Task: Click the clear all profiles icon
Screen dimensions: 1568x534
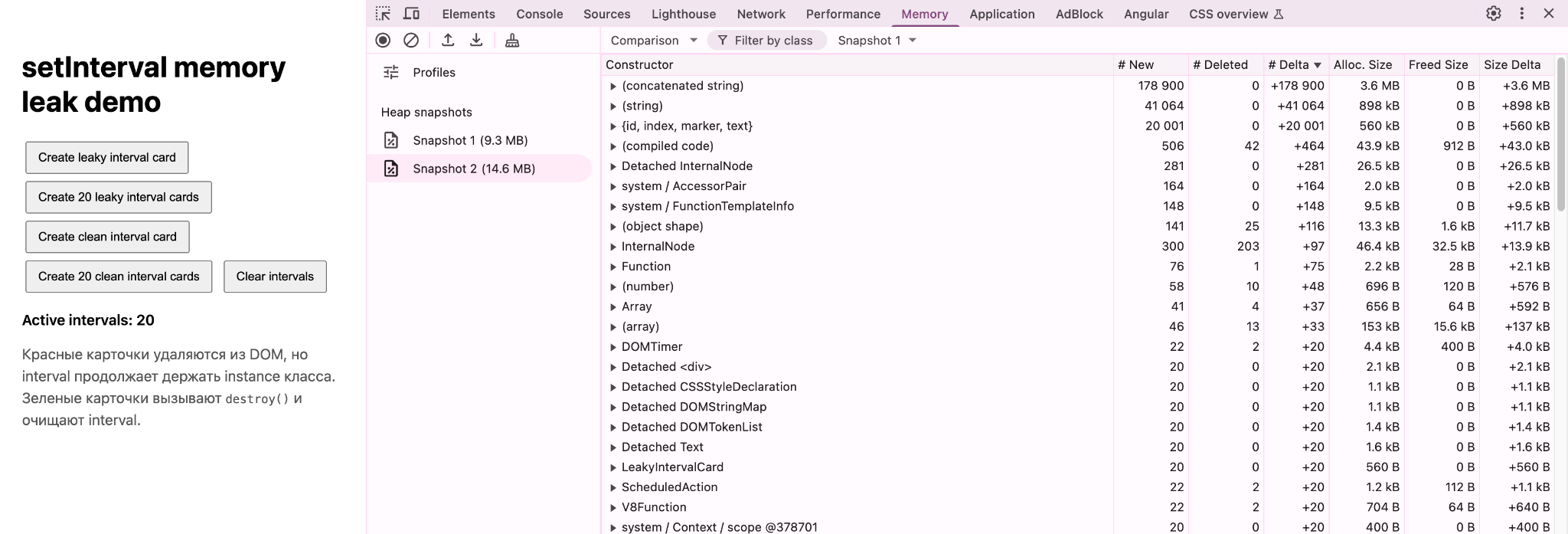Action: tap(411, 40)
